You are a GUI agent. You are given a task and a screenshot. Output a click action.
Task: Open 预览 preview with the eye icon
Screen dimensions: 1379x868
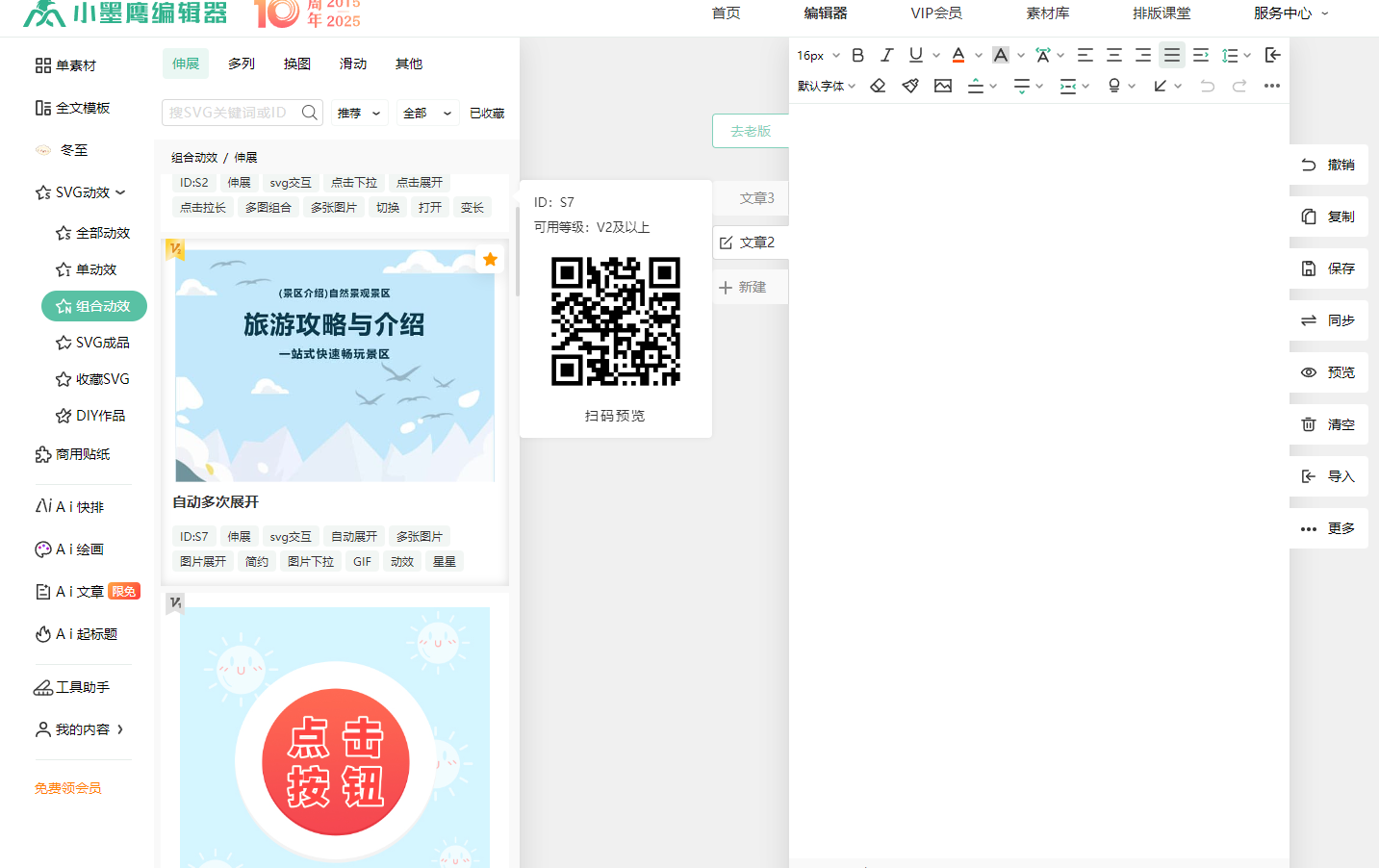pyautogui.click(x=1309, y=372)
